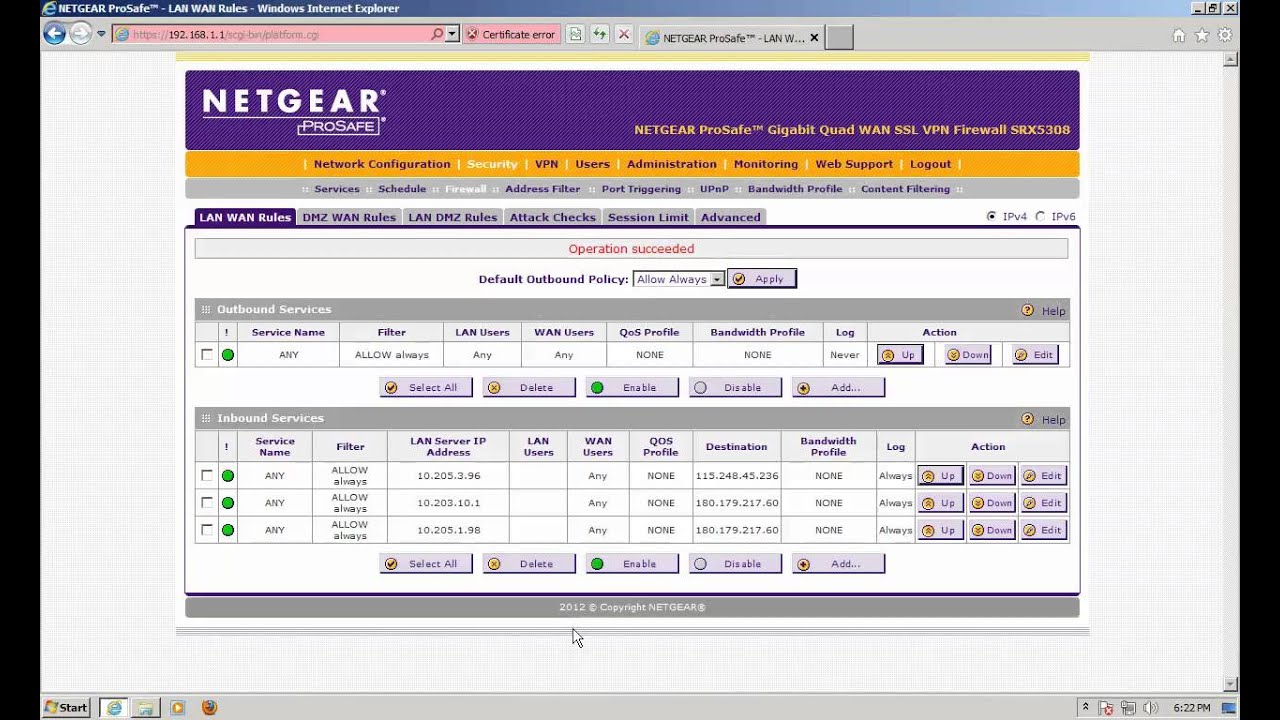Apply the default outbound policy

762,279
